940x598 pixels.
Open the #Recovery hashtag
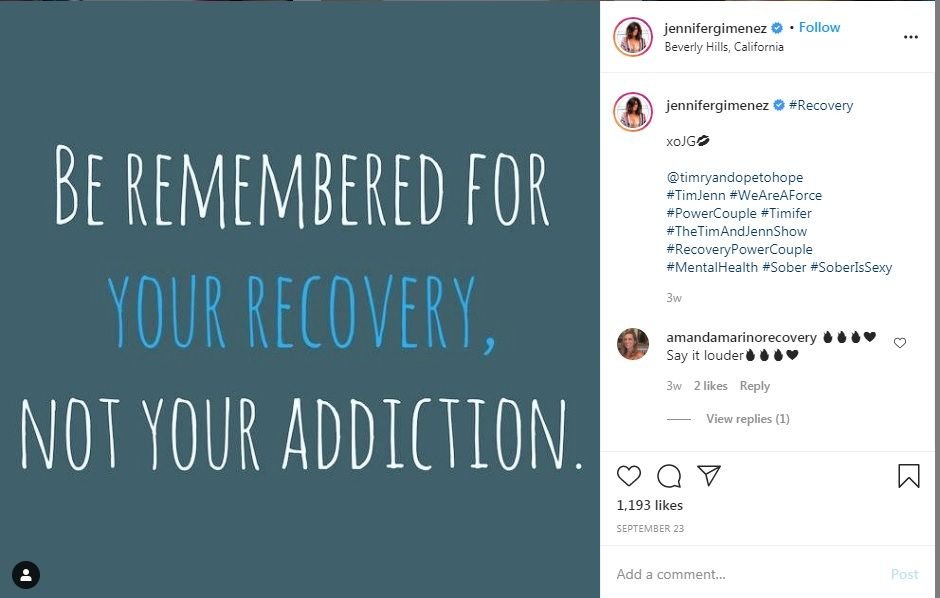[x=821, y=105]
